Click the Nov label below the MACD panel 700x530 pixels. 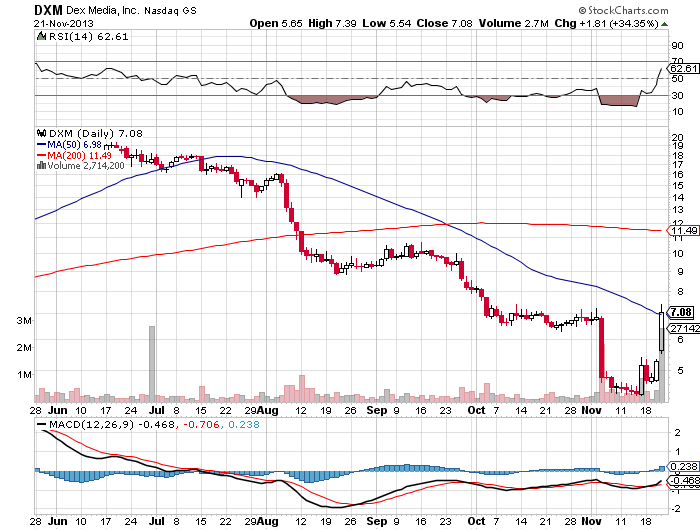coord(592,521)
